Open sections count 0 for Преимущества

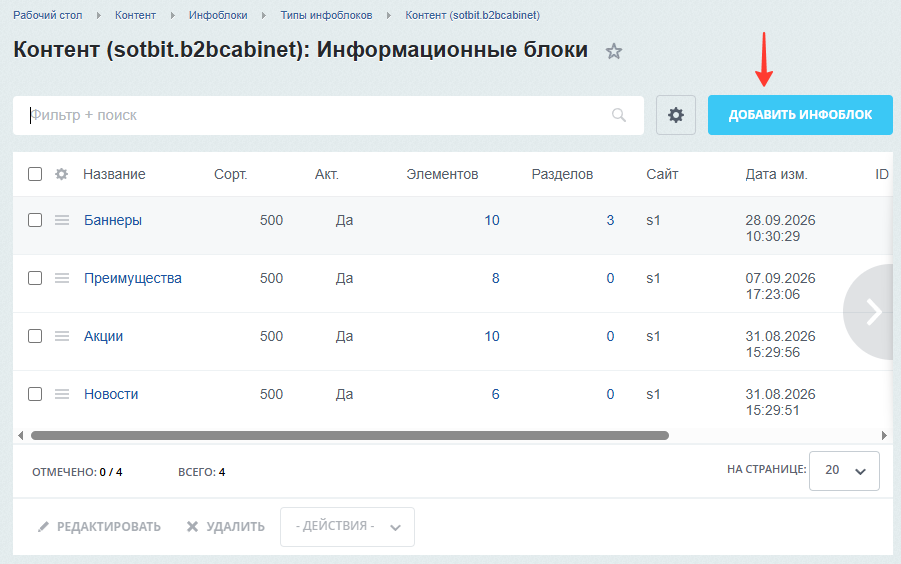coord(610,278)
